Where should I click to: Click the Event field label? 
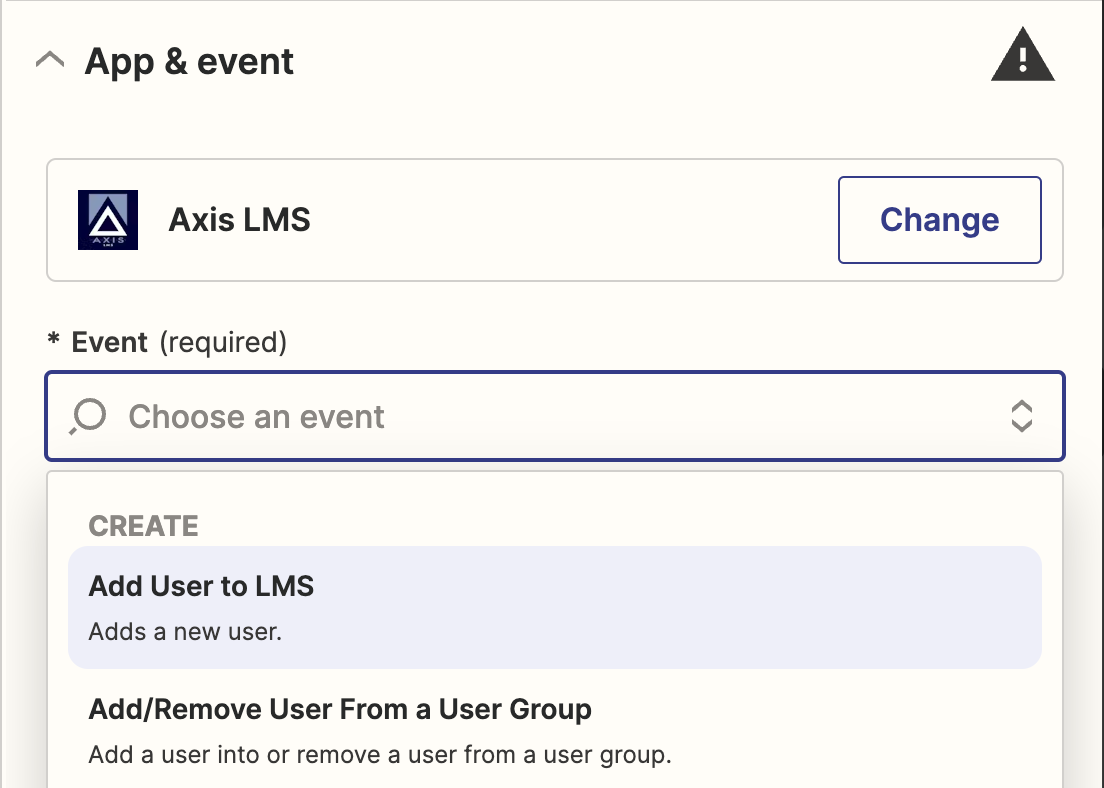[x=110, y=343]
